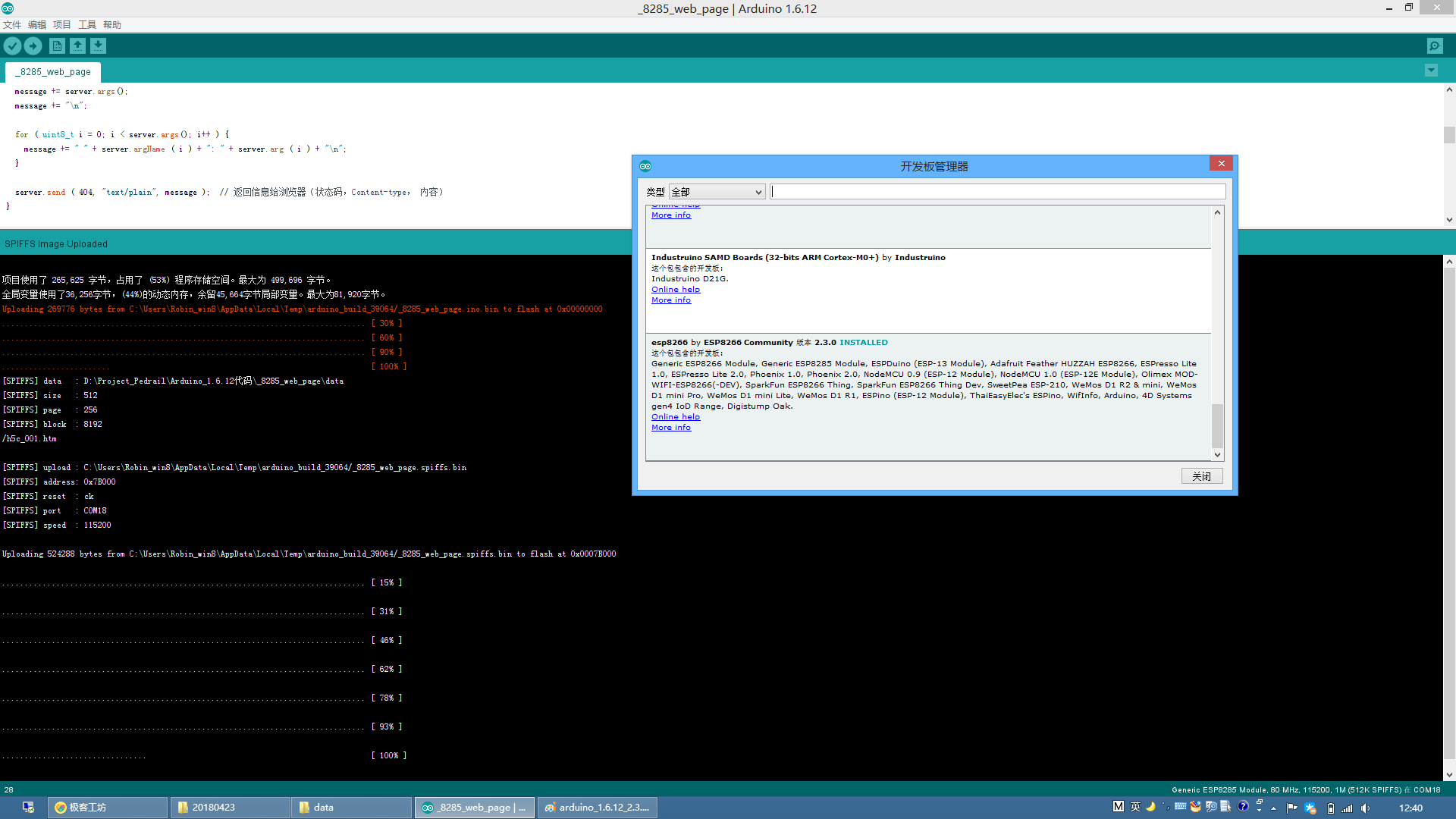This screenshot has height=819, width=1456.
Task: Open the 文件 menu
Action: tap(12, 24)
